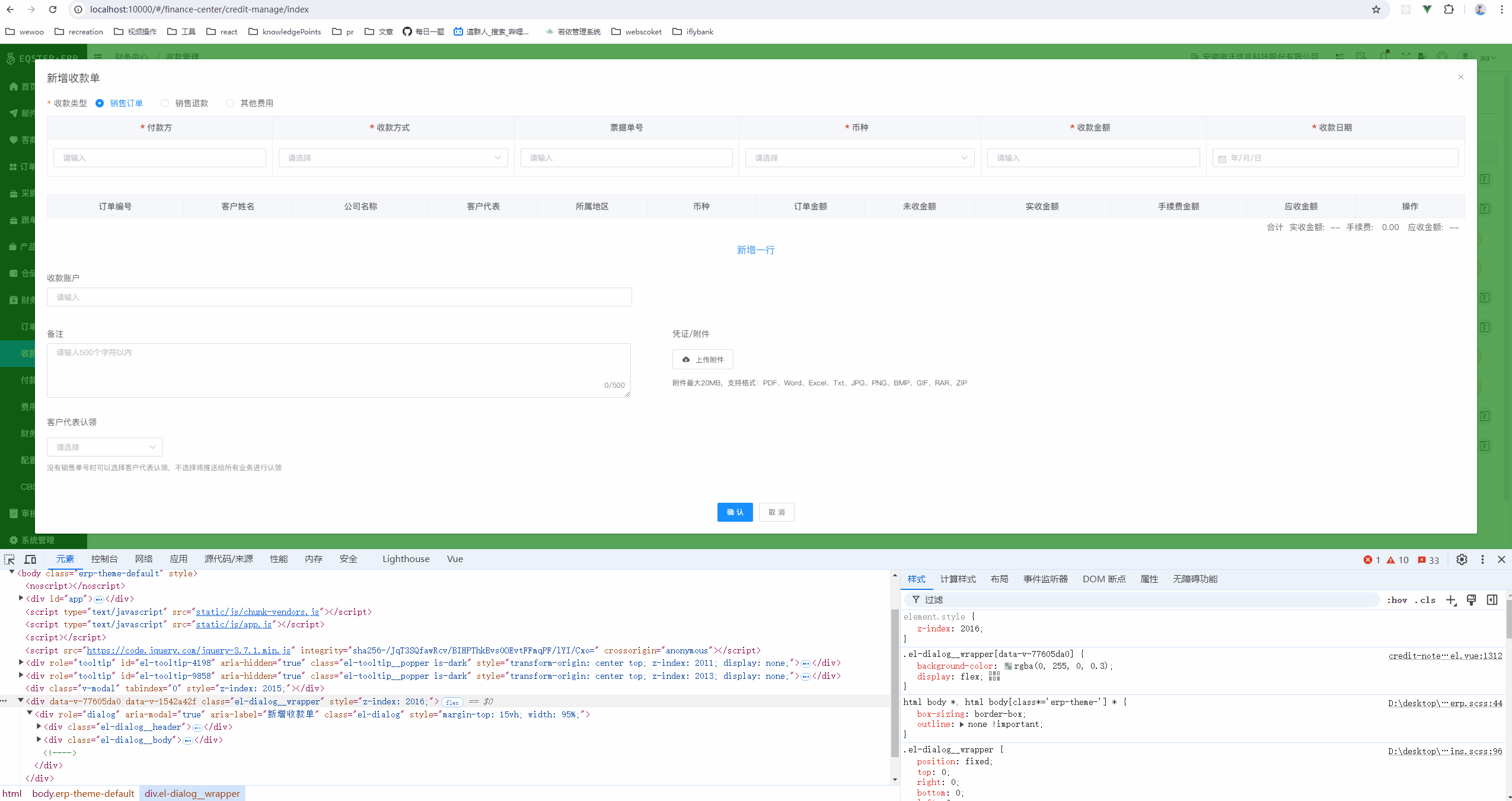This screenshot has height=801, width=1512.
Task: Open the Vue devtools extension icon
Action: [1427, 9]
